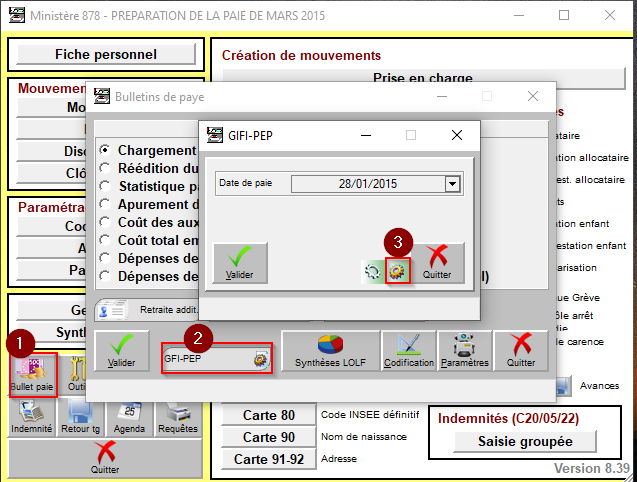Open Retour tg floppy icon
Screen dimensions: 637x482
tap(81, 416)
